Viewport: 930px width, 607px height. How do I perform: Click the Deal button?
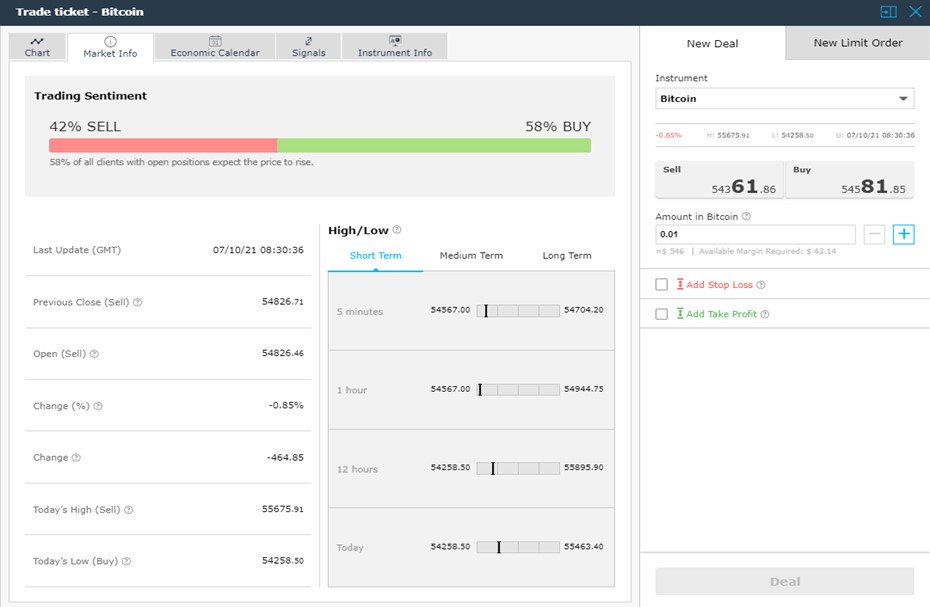pos(785,581)
